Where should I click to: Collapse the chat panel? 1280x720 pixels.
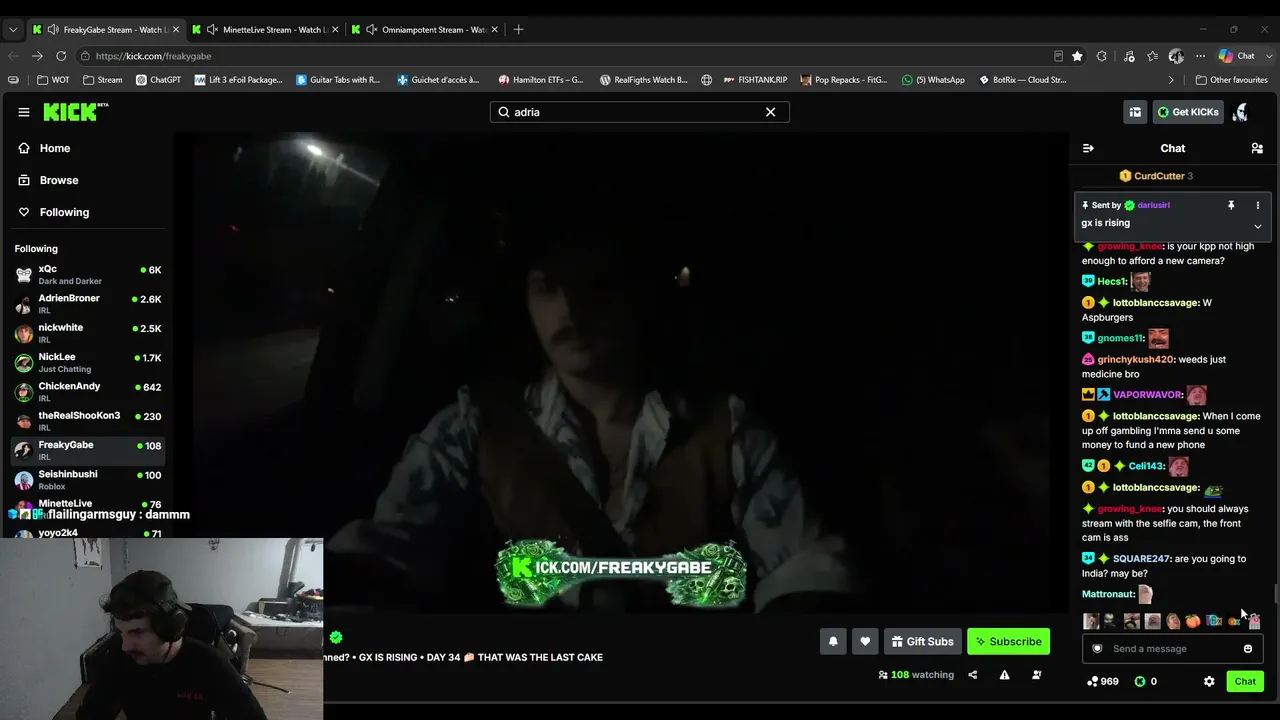pyautogui.click(x=1088, y=148)
